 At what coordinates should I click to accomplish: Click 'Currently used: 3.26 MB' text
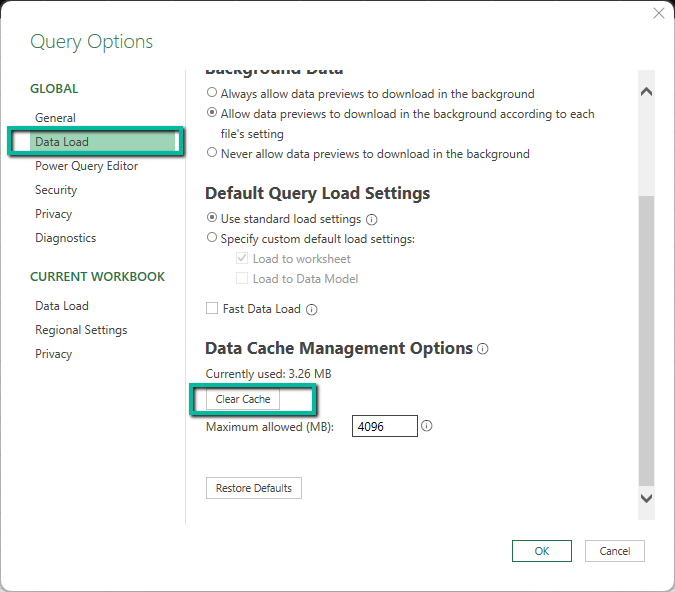click(x=269, y=374)
